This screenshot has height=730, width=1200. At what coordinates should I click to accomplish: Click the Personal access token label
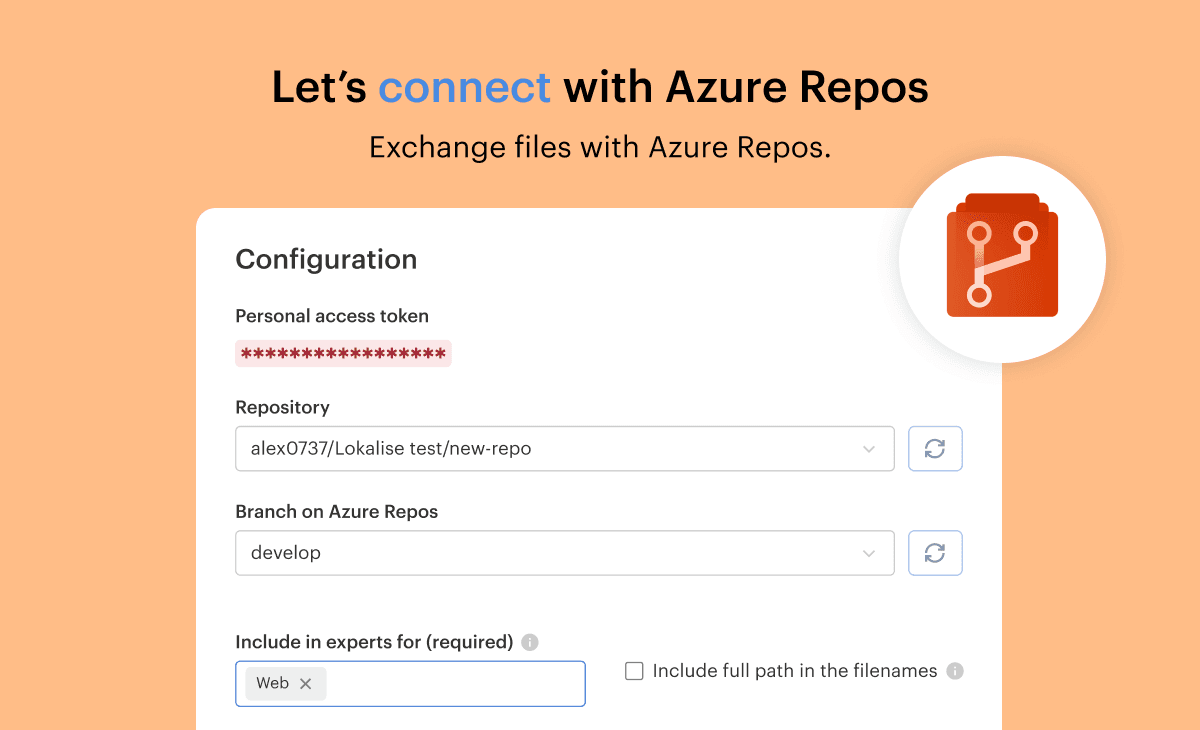point(332,316)
